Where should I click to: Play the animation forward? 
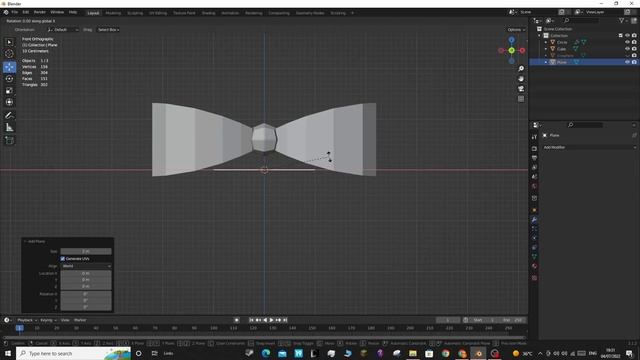271,320
